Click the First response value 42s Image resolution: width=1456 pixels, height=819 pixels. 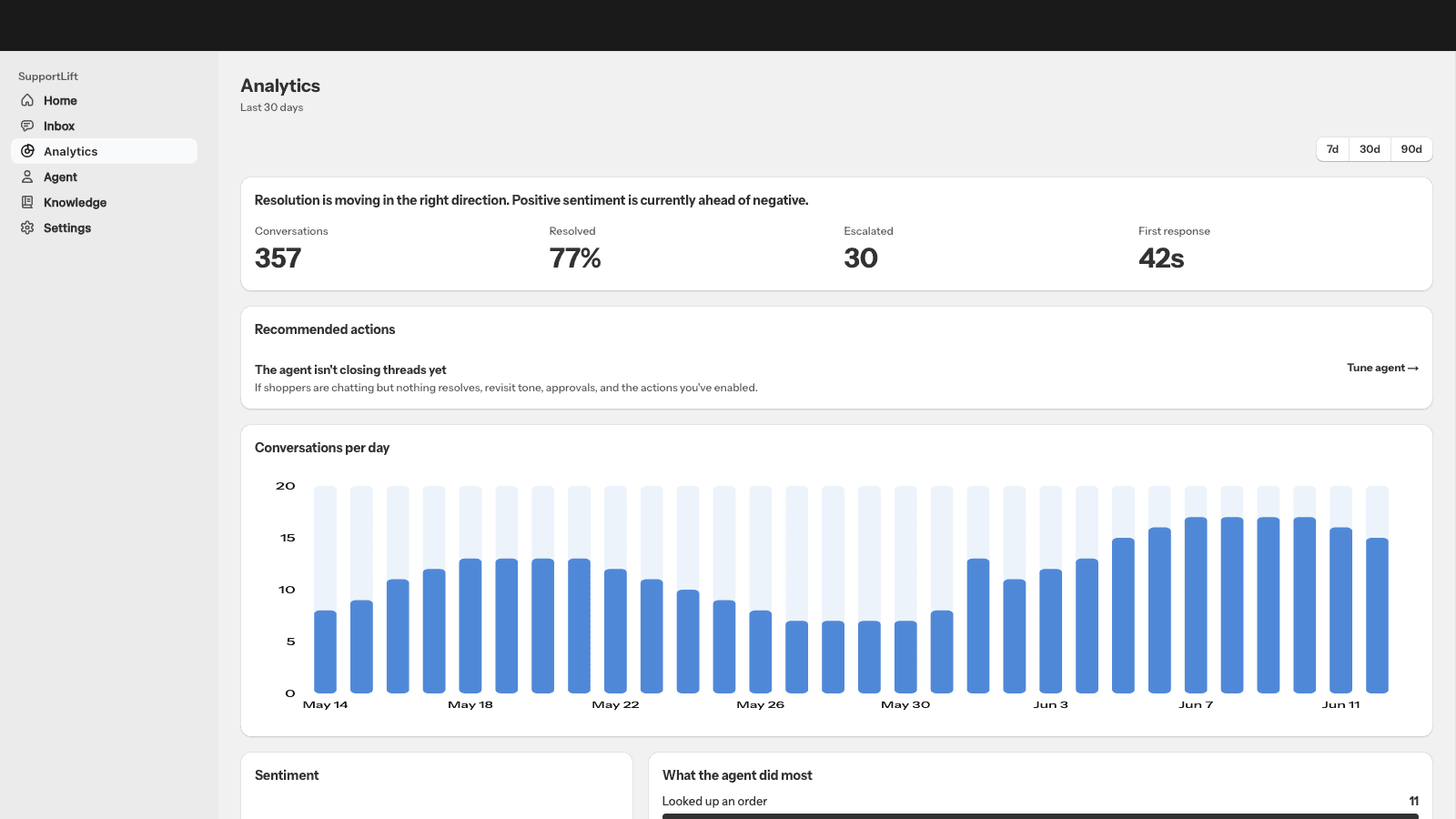coord(1161,258)
